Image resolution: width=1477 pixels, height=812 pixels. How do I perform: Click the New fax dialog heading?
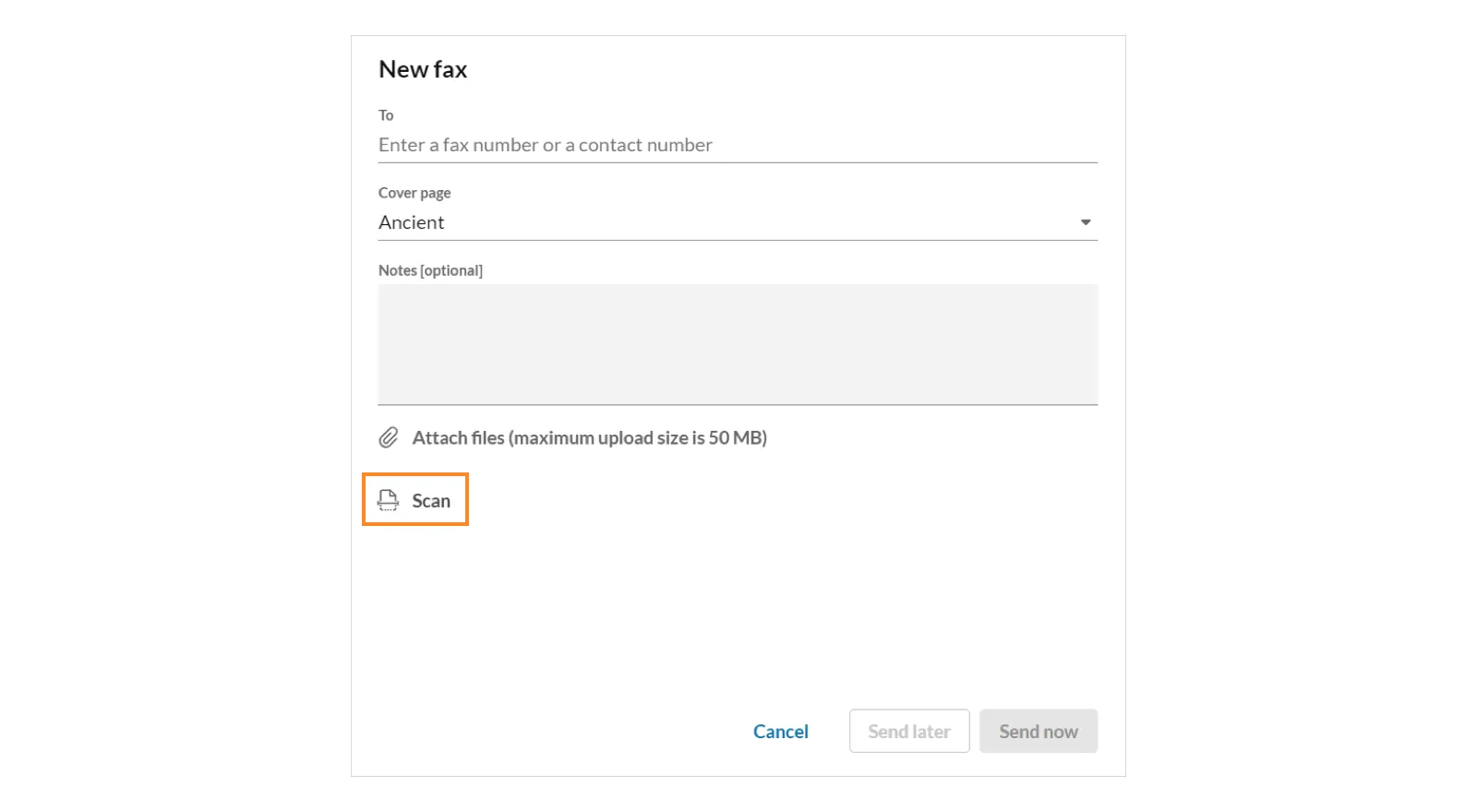click(423, 69)
